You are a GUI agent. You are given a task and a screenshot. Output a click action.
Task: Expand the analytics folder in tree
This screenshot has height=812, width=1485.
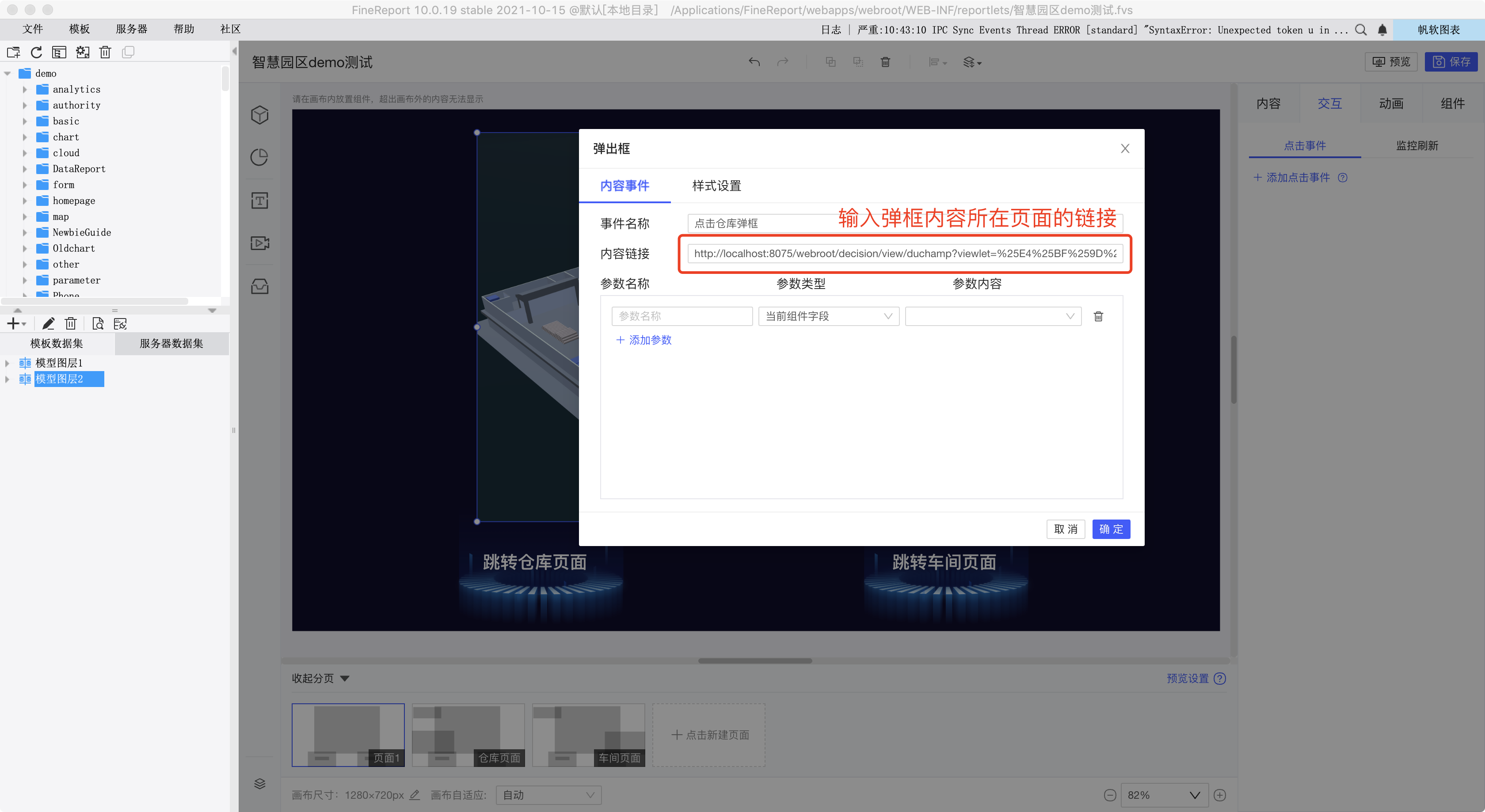pos(25,89)
